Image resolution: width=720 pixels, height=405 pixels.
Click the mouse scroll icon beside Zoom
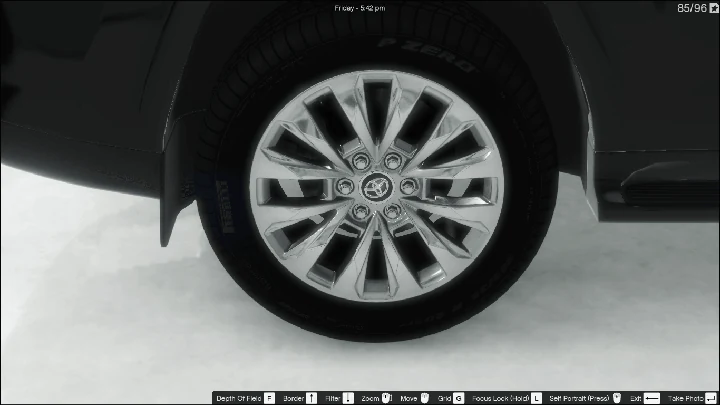[x=387, y=398]
